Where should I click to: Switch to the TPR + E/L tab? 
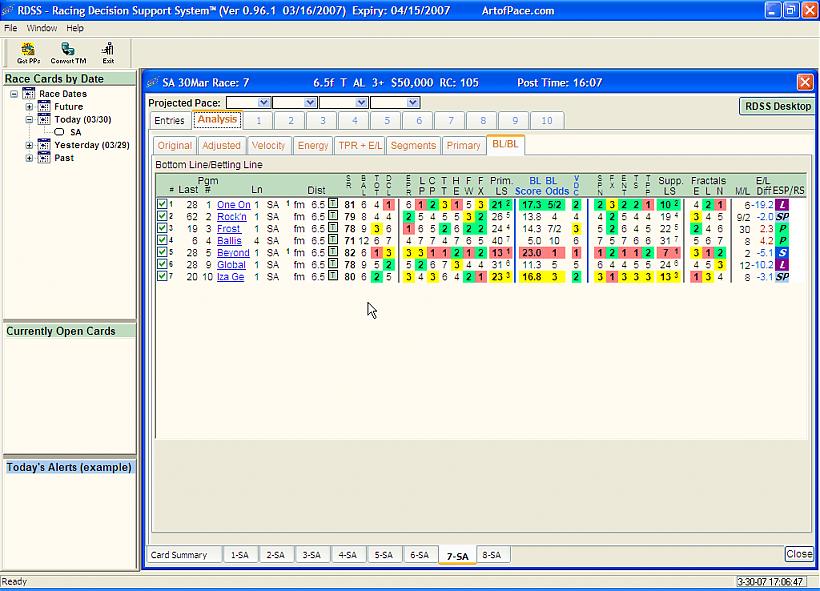click(360, 145)
